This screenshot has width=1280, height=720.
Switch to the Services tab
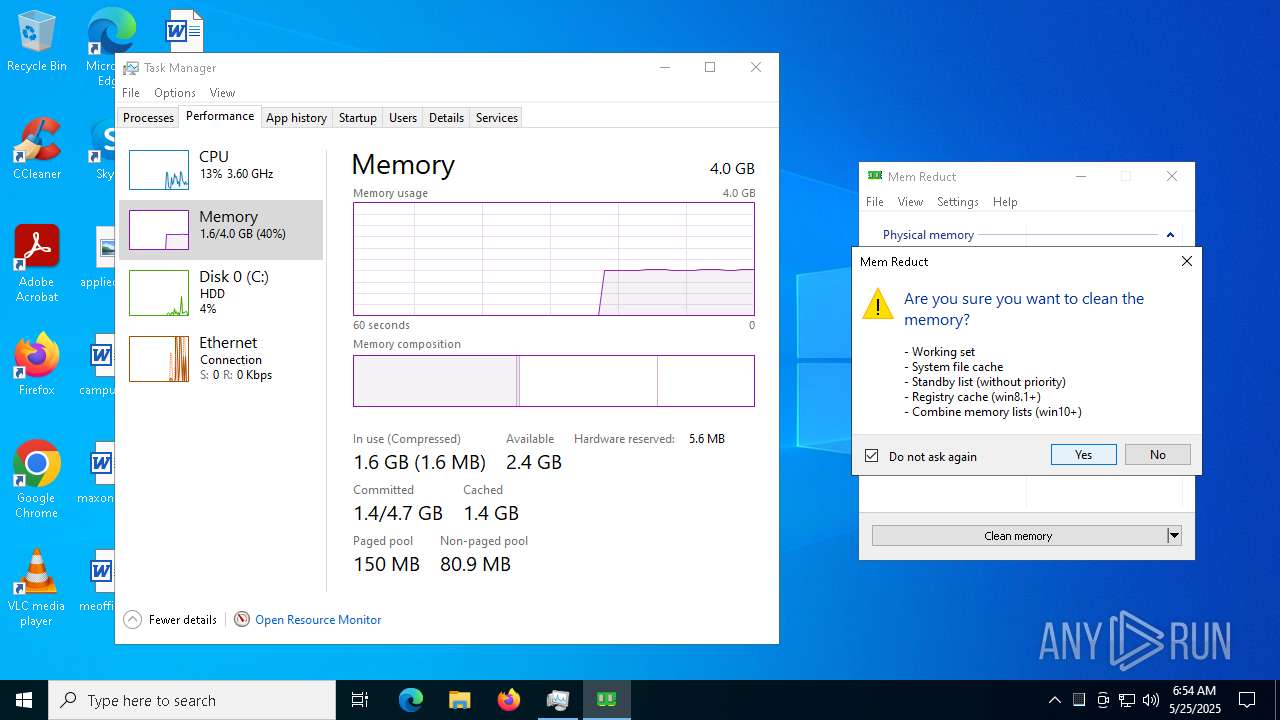(497, 118)
